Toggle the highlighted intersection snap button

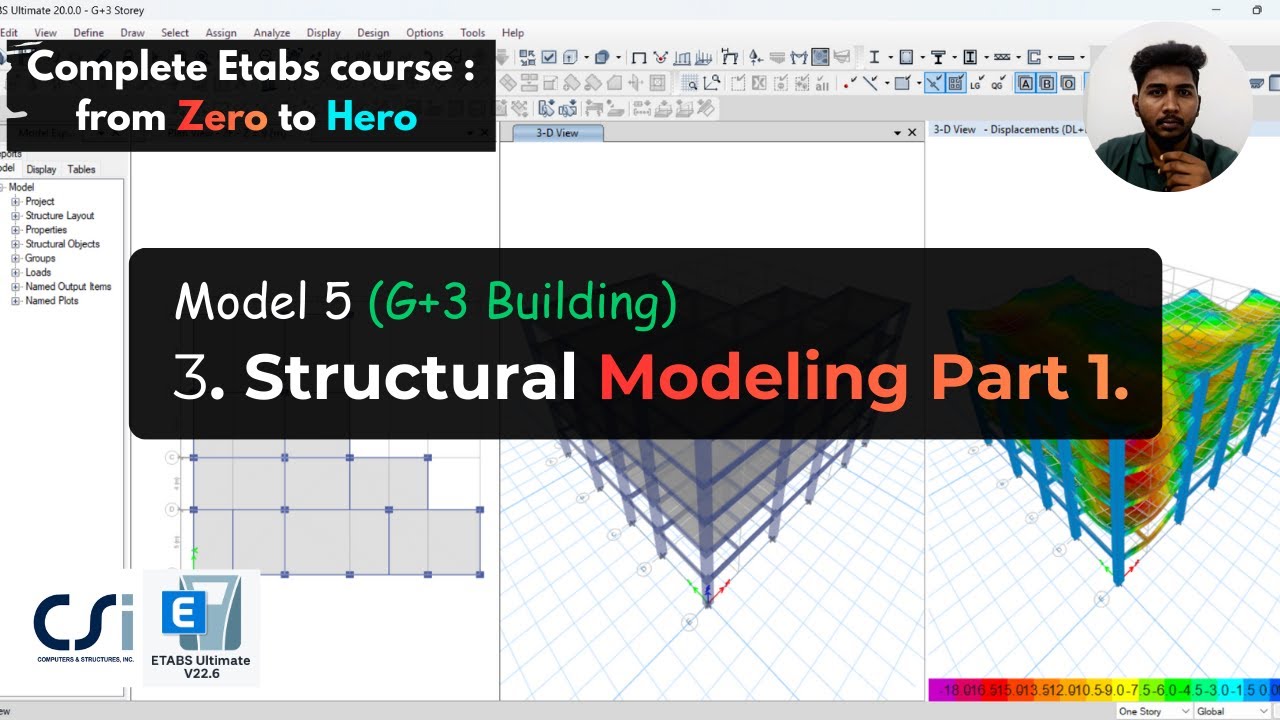click(934, 84)
